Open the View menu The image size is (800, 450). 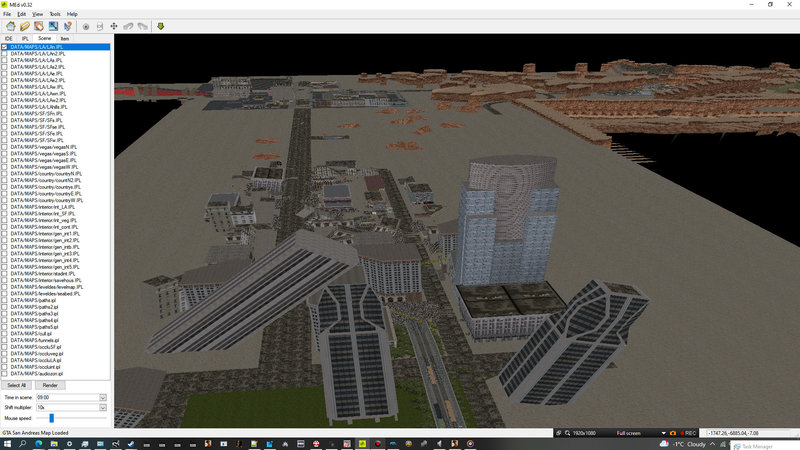point(37,14)
